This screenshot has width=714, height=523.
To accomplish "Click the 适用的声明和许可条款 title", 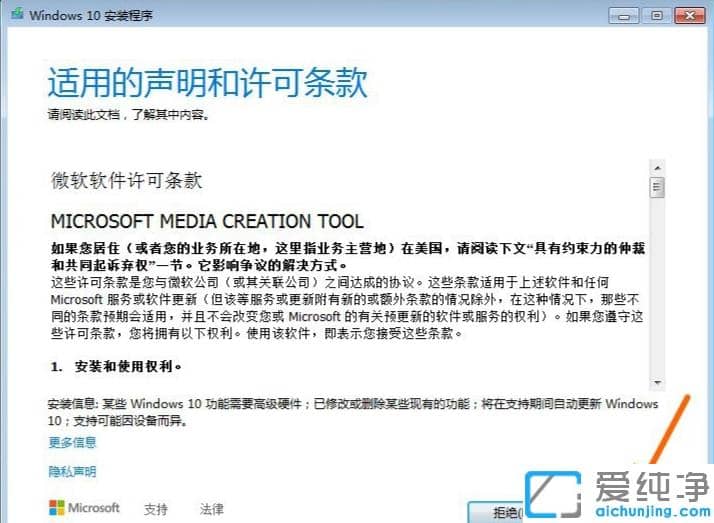I will coord(208,82).
